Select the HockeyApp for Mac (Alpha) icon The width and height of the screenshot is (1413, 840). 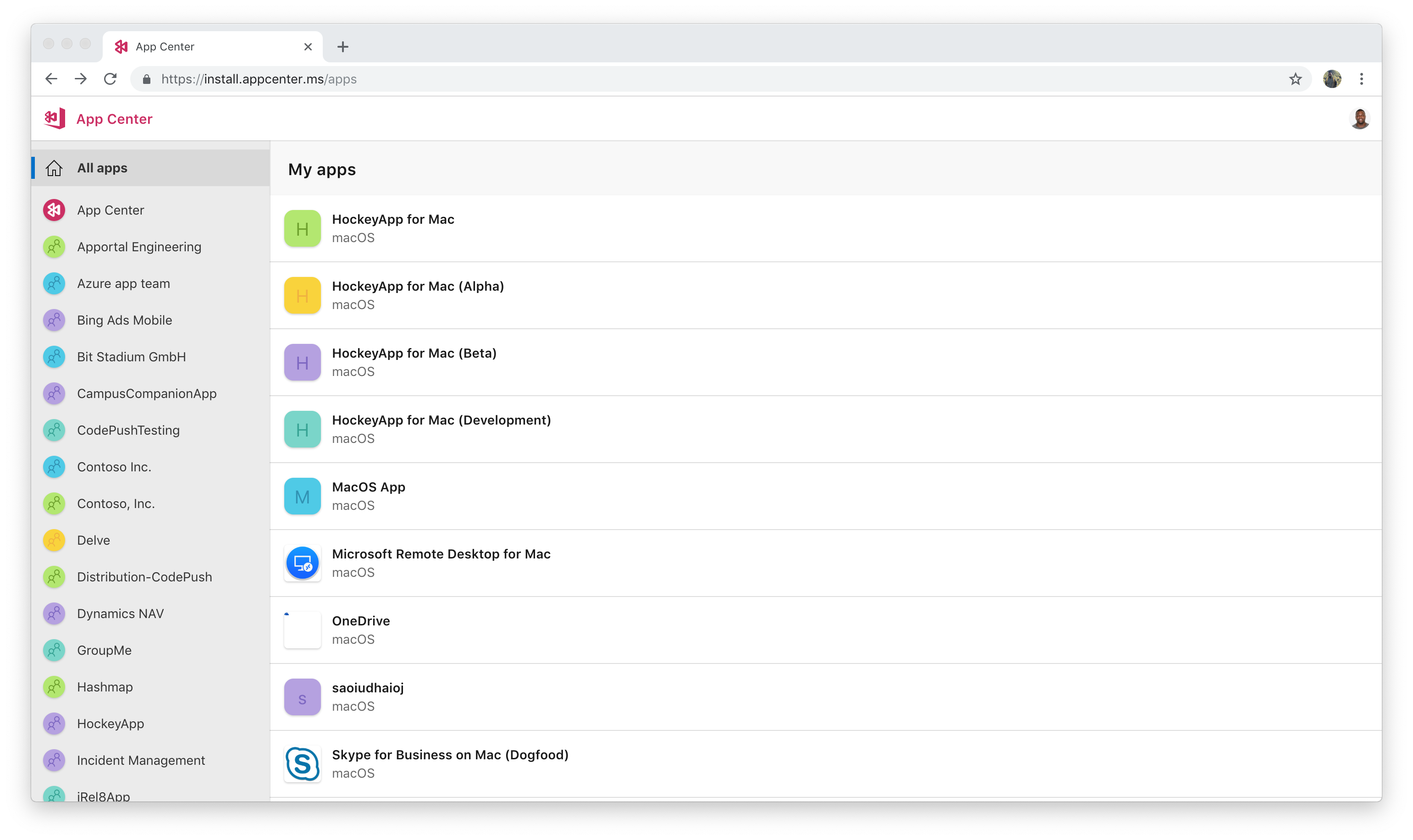[x=302, y=295]
